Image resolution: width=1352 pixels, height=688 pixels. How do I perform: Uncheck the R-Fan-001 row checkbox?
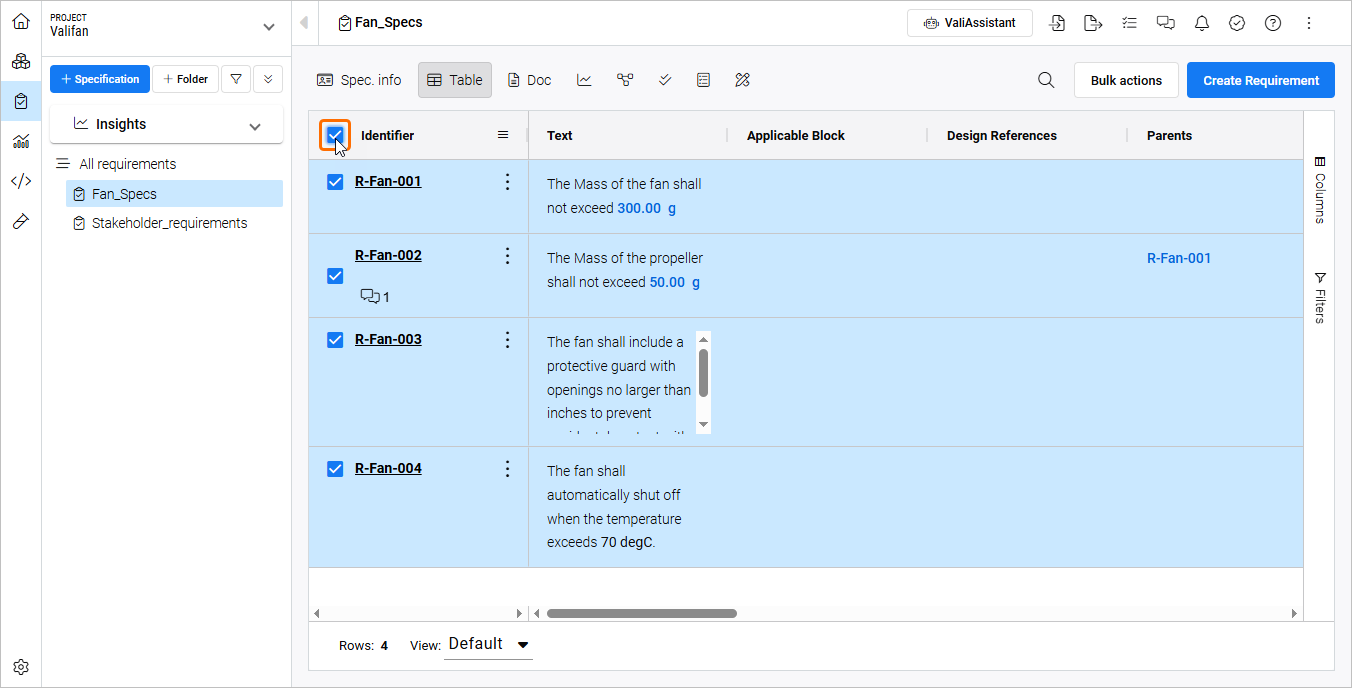336,182
